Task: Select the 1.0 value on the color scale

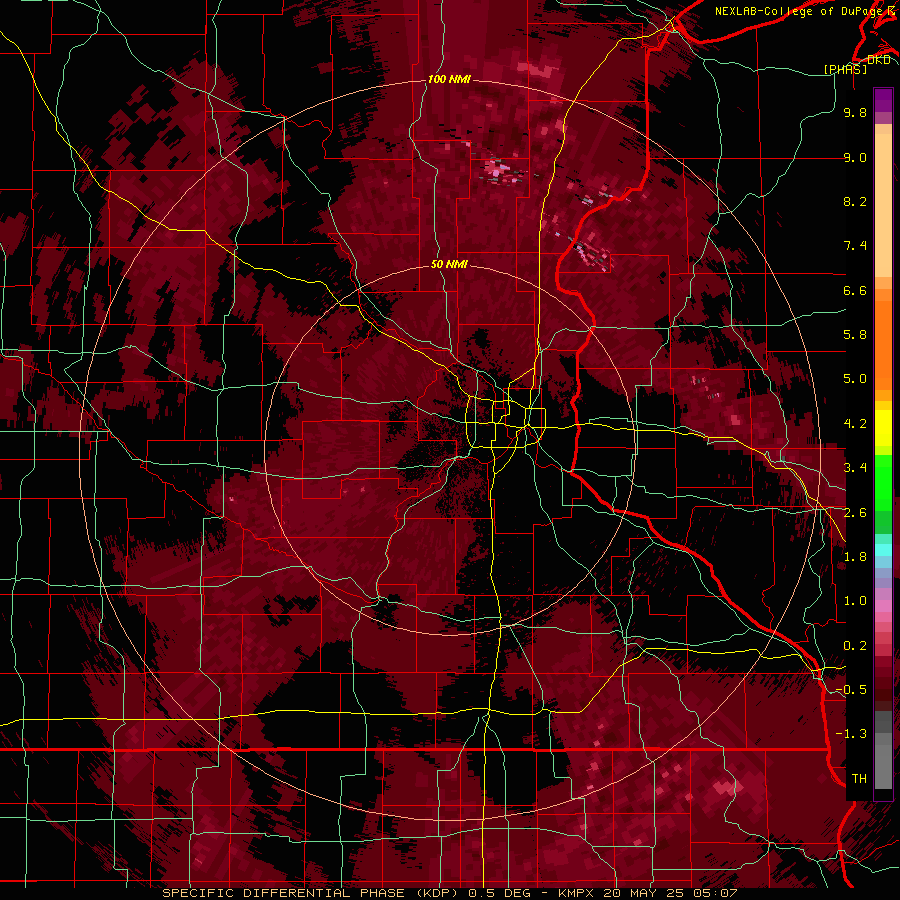Action: (855, 601)
